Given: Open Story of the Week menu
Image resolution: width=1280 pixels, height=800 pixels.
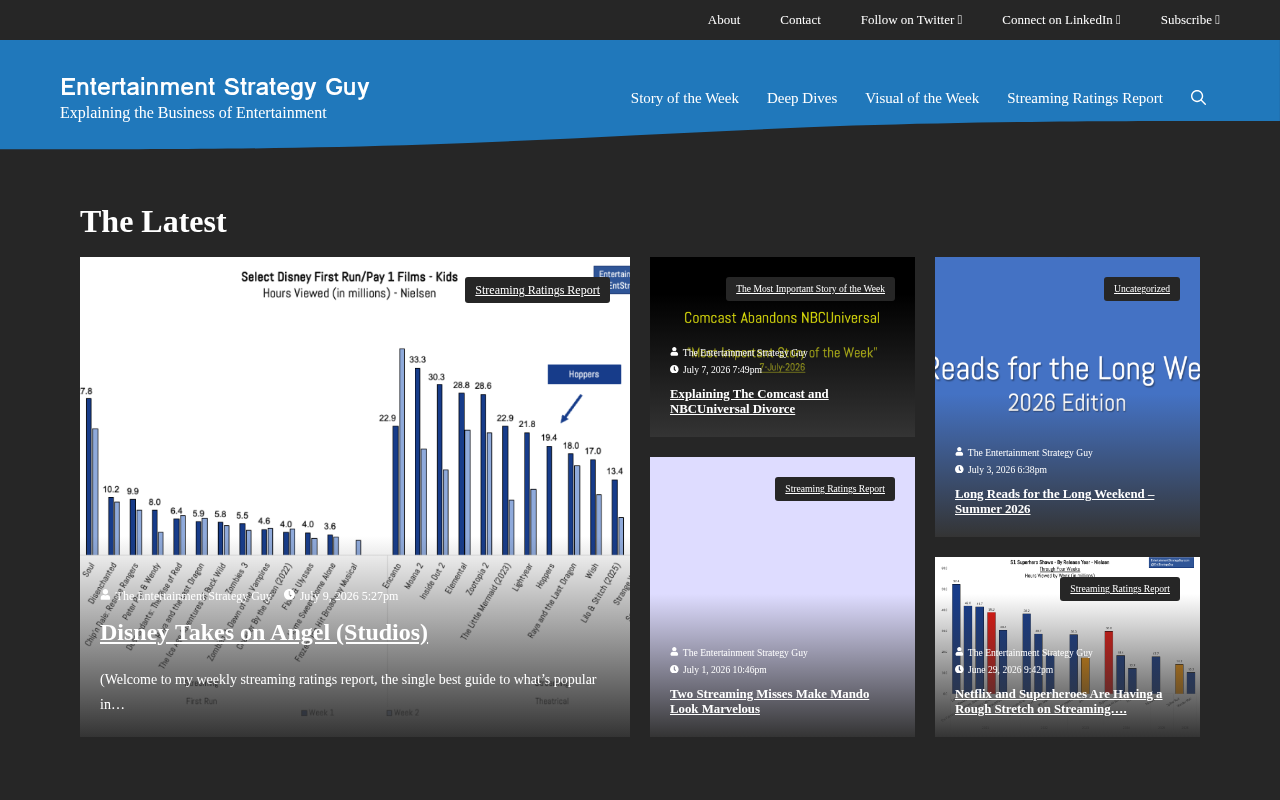Looking at the screenshot, I should 685,98.
